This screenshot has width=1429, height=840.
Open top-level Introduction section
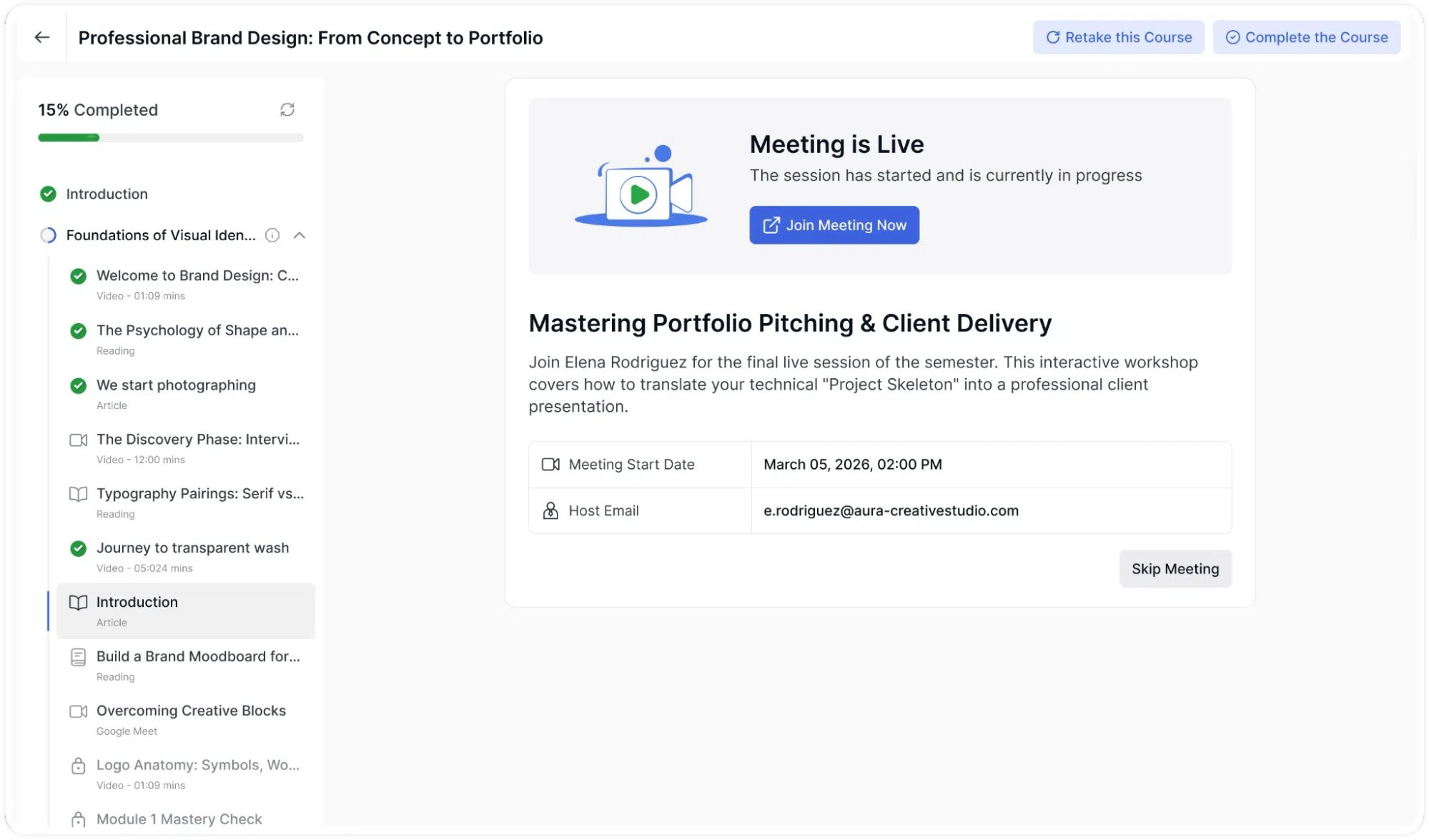pyautogui.click(x=107, y=194)
